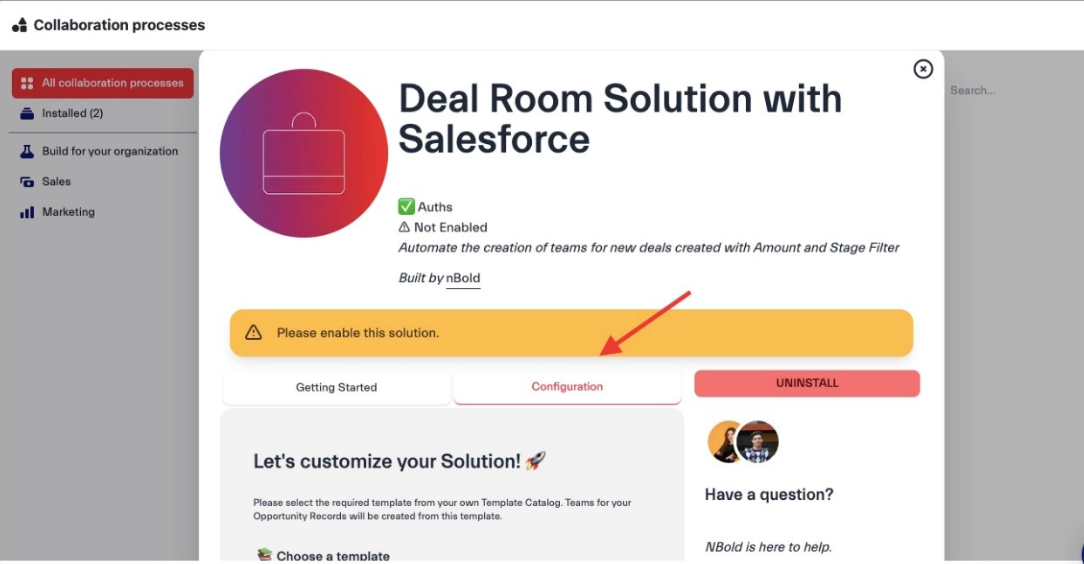Click the Marketing bar chart icon

[27, 213]
